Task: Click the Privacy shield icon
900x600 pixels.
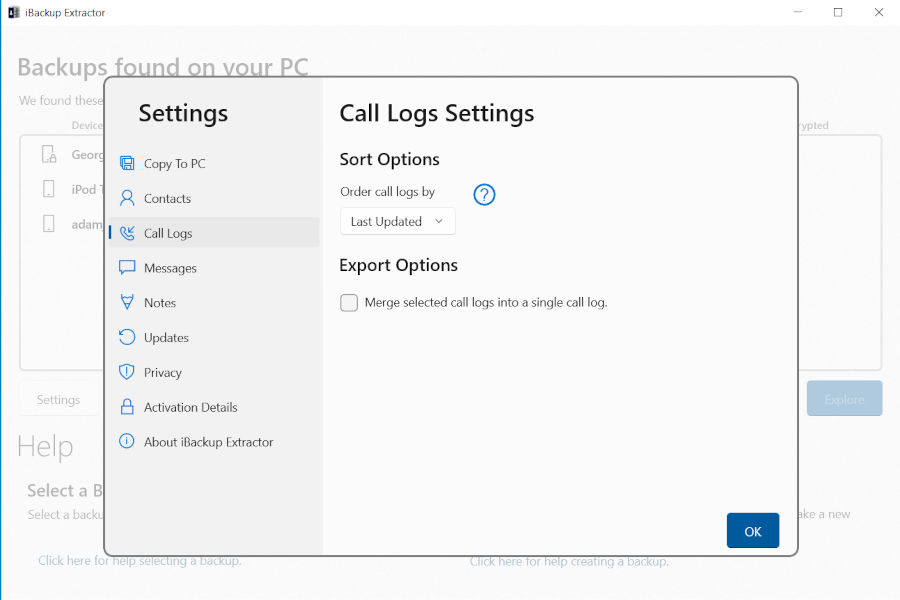Action: (x=126, y=372)
